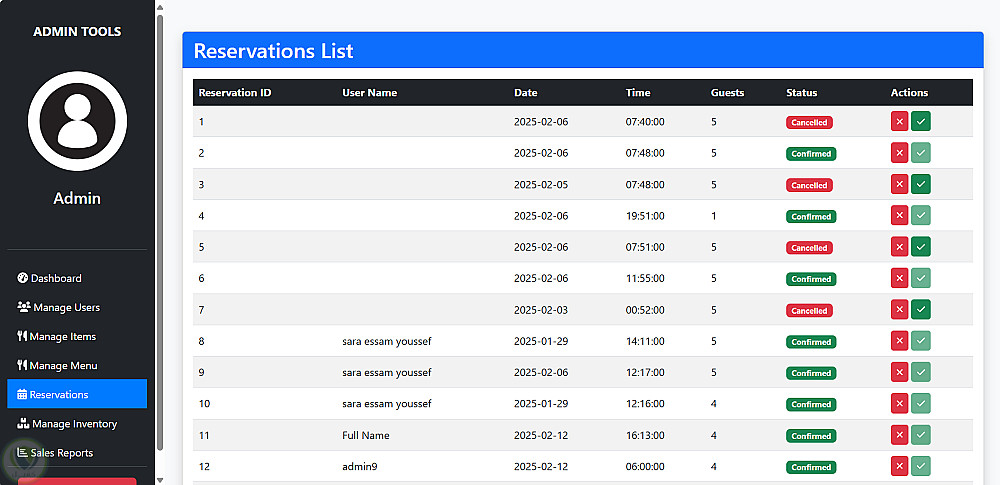View Sales Reports from sidebar
This screenshot has height=485, width=1000.
[61, 453]
